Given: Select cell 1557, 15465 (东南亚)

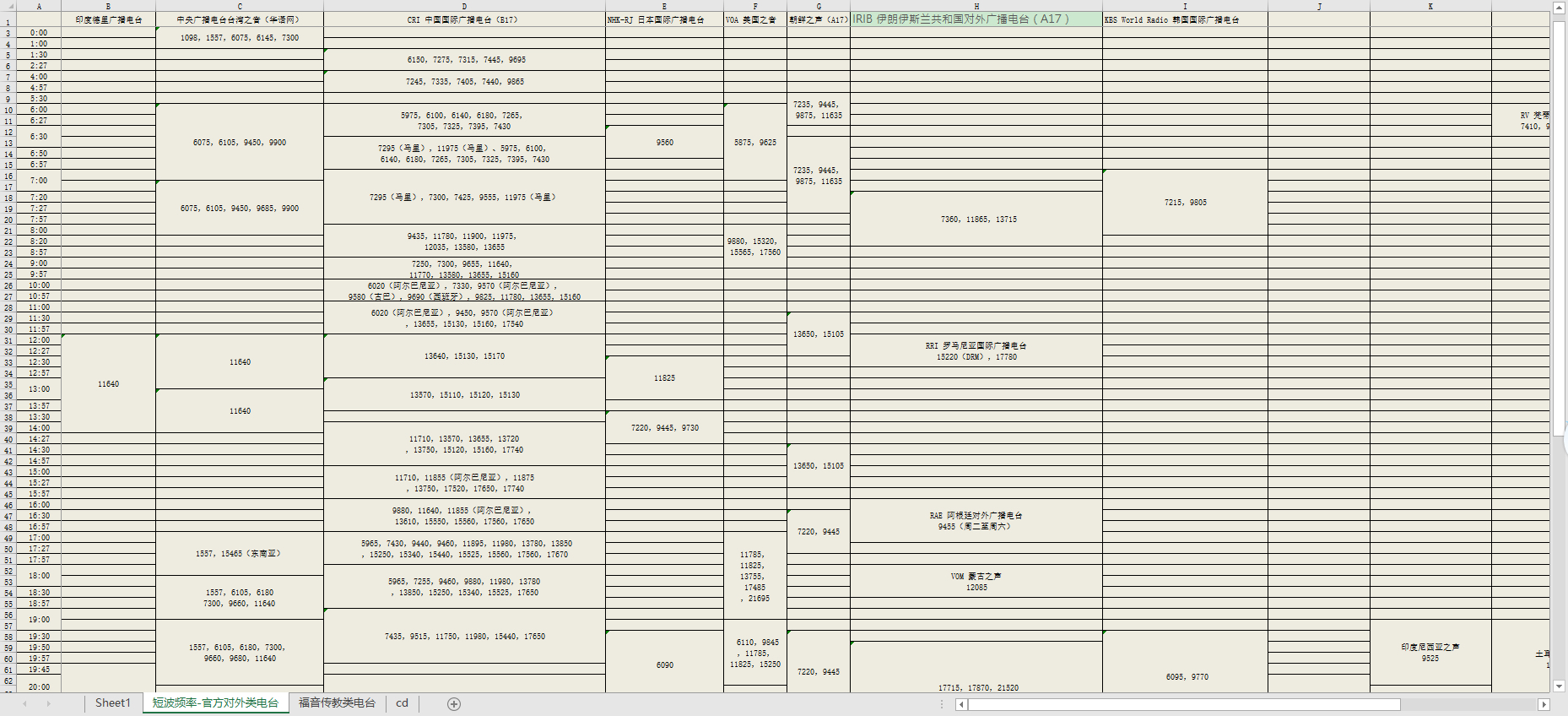Looking at the screenshot, I should 240,554.
